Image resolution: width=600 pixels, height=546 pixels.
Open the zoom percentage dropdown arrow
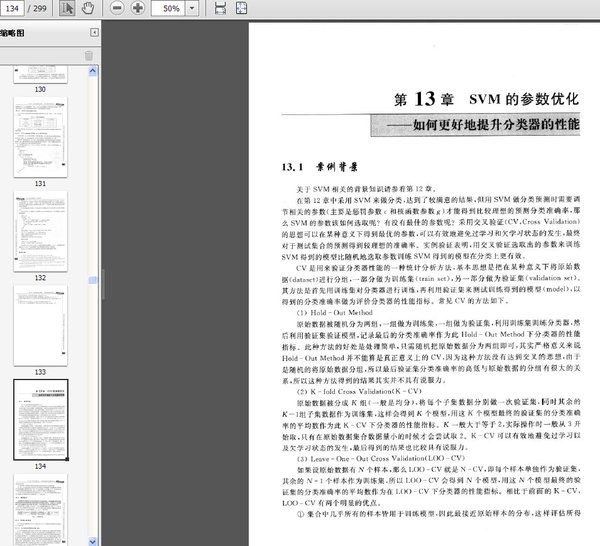(192, 8)
